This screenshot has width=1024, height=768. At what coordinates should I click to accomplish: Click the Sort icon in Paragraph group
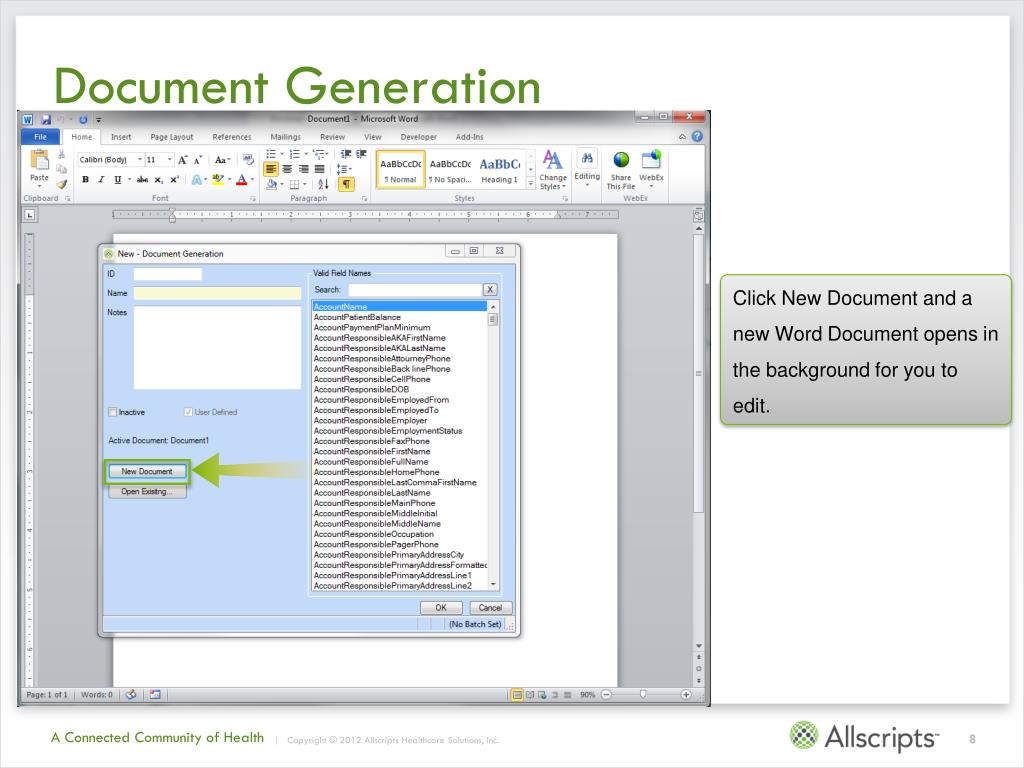pos(323,185)
